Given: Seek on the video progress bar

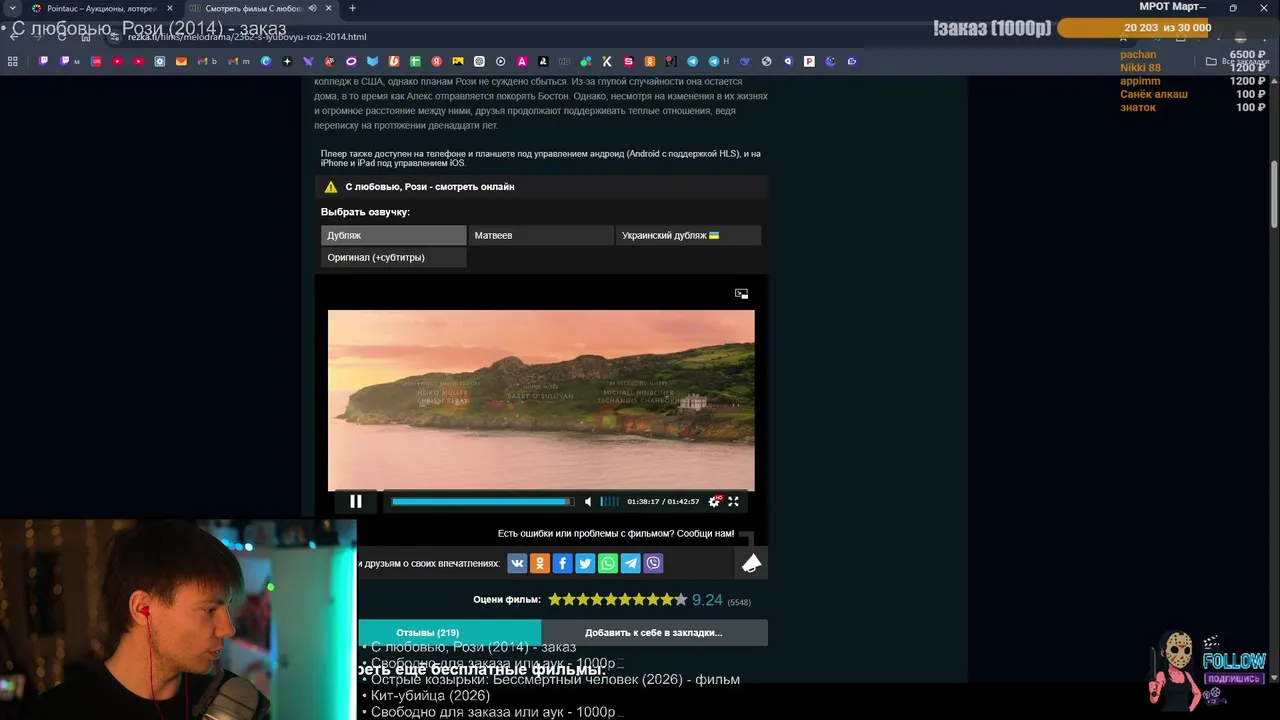Looking at the screenshot, I should pyautogui.click(x=482, y=502).
